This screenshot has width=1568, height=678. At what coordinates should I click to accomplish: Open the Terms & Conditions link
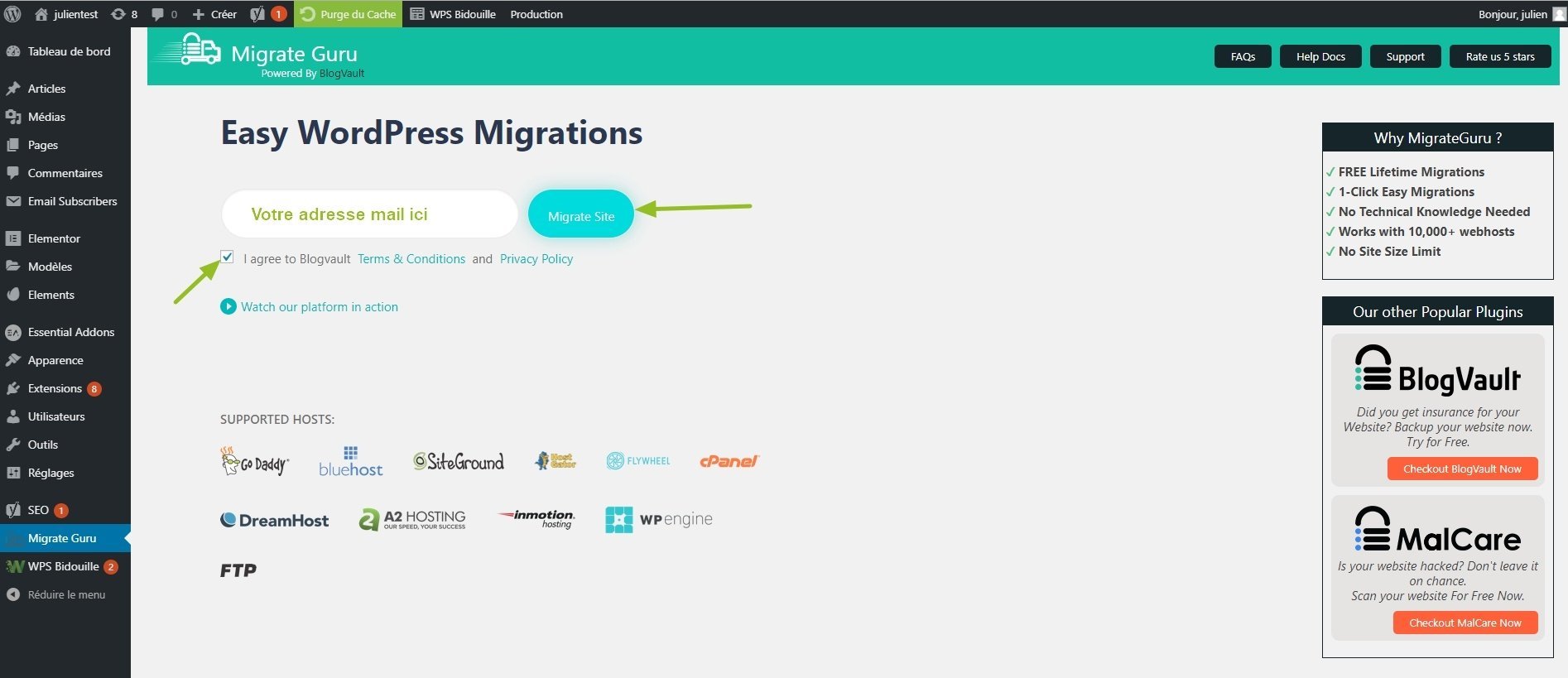pyautogui.click(x=411, y=259)
